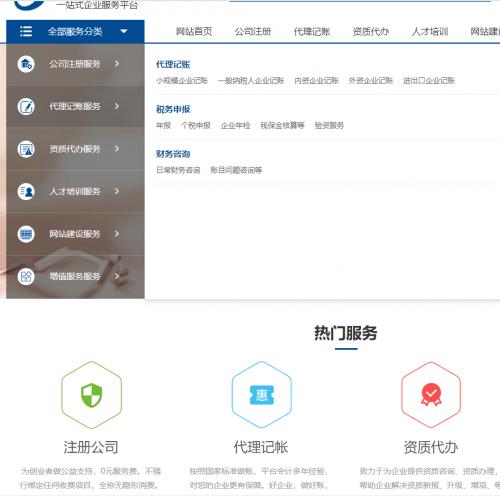Click the 增值服务服务 squares icon
The image size is (500, 500).
(26, 276)
